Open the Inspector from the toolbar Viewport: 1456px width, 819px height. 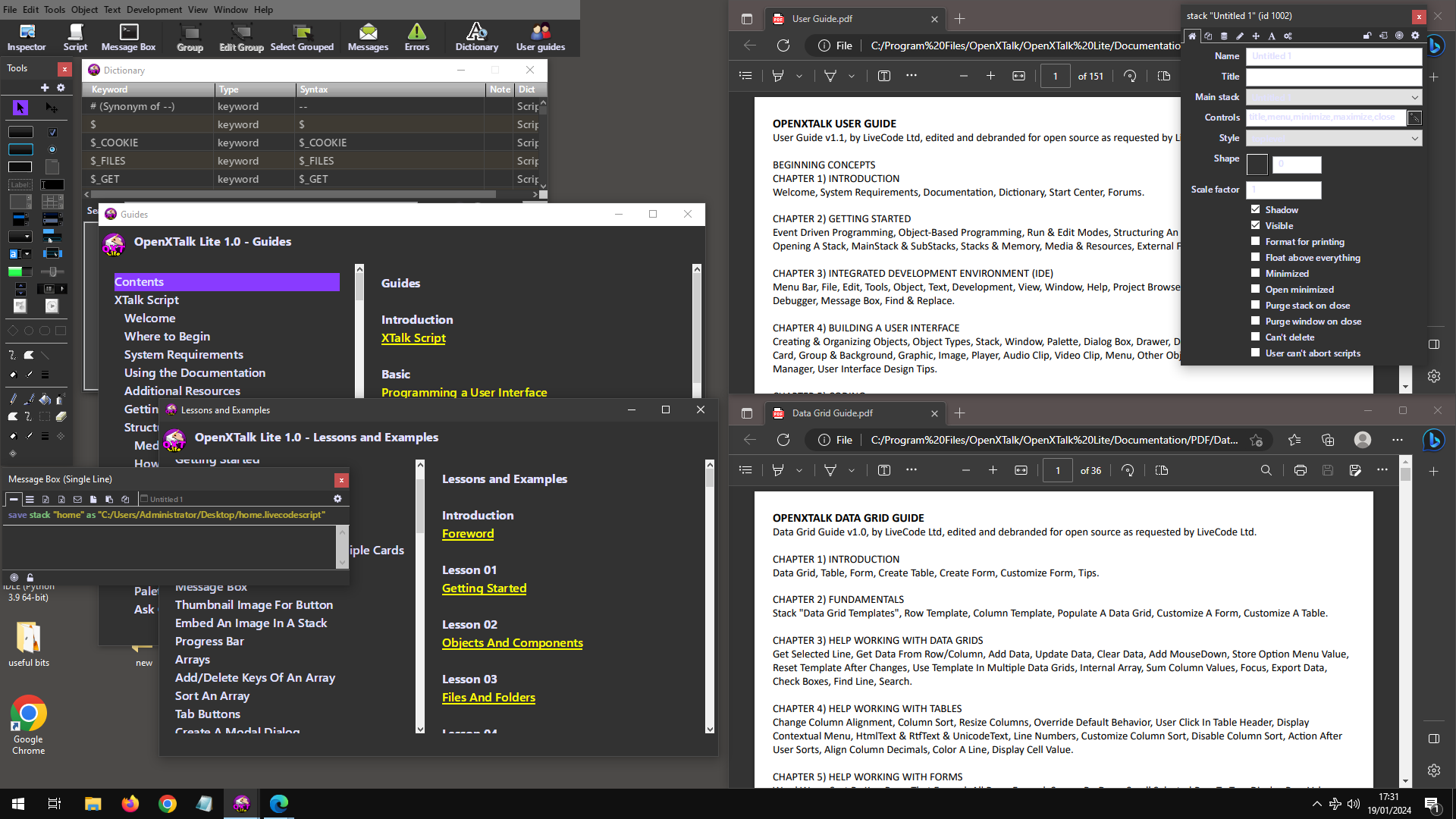27,37
